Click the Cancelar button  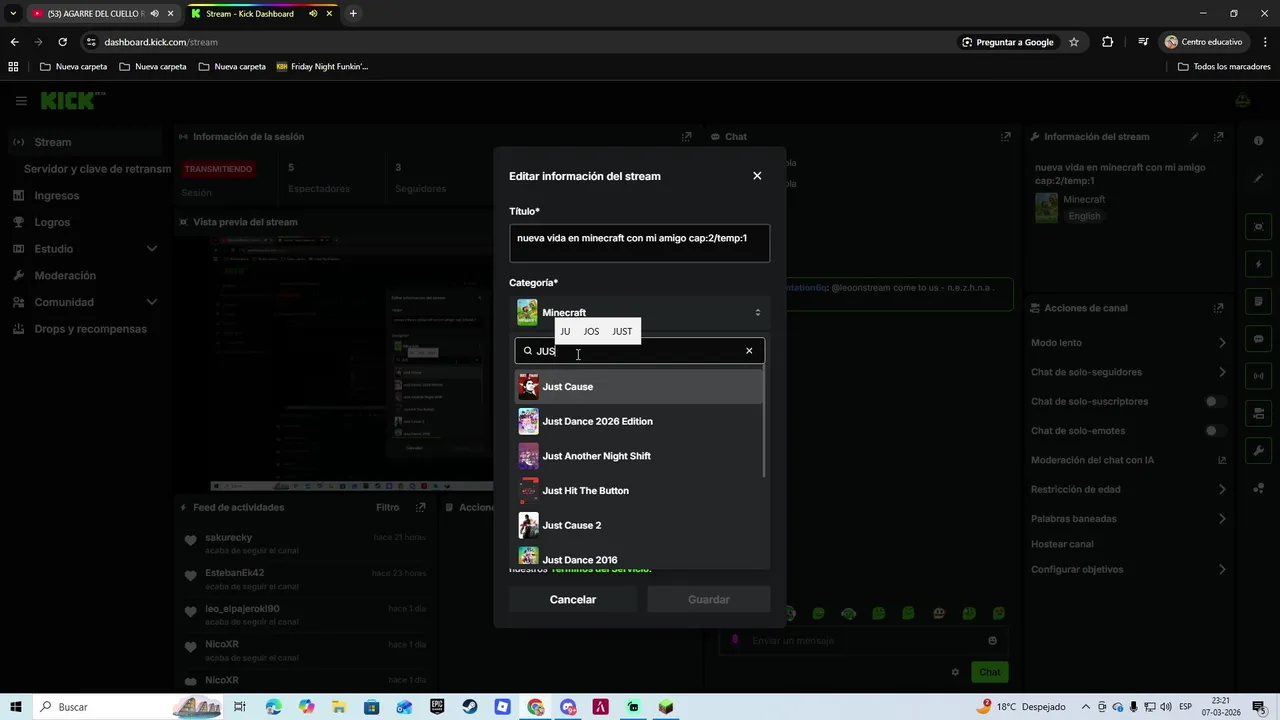click(573, 600)
